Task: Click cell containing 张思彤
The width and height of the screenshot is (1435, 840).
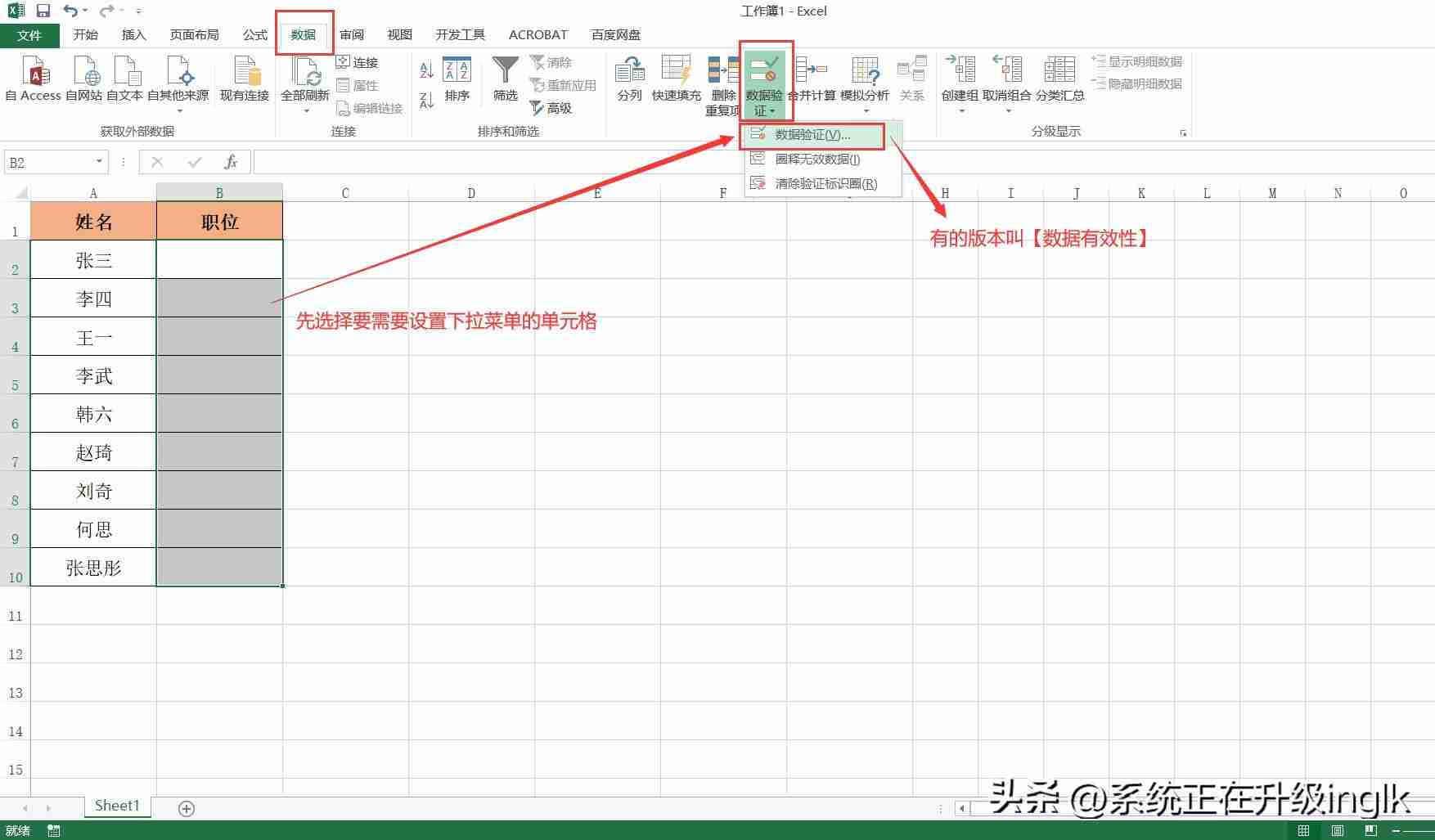Action: coord(93,568)
